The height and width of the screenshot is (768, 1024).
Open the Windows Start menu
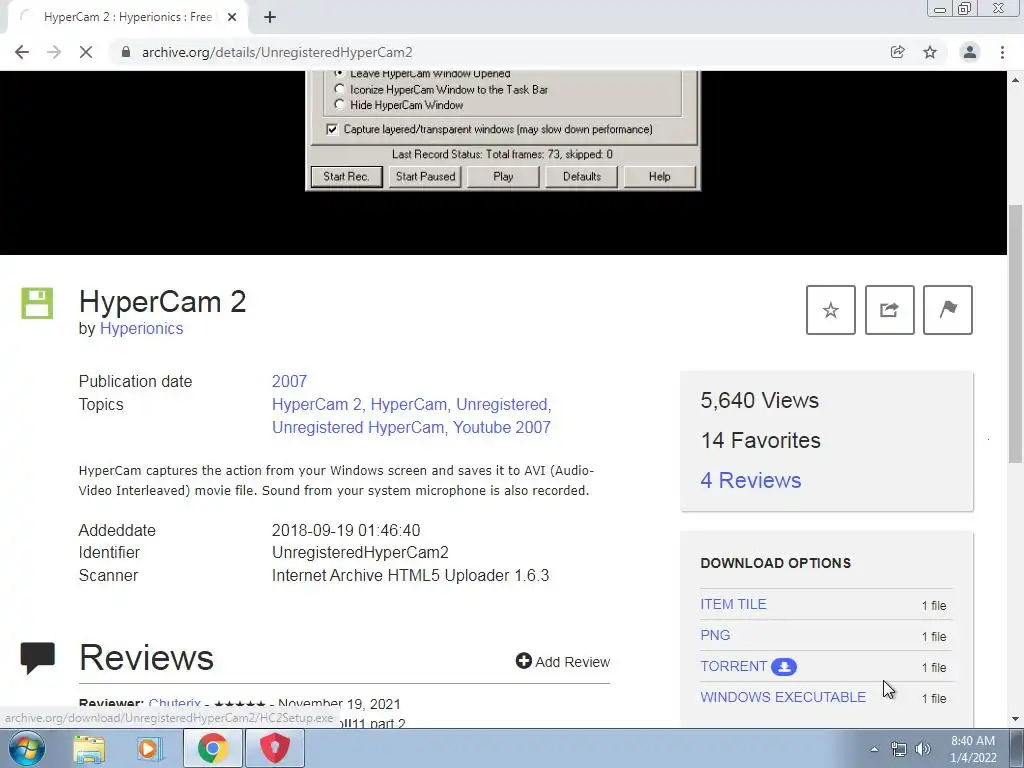pyautogui.click(x=27, y=748)
